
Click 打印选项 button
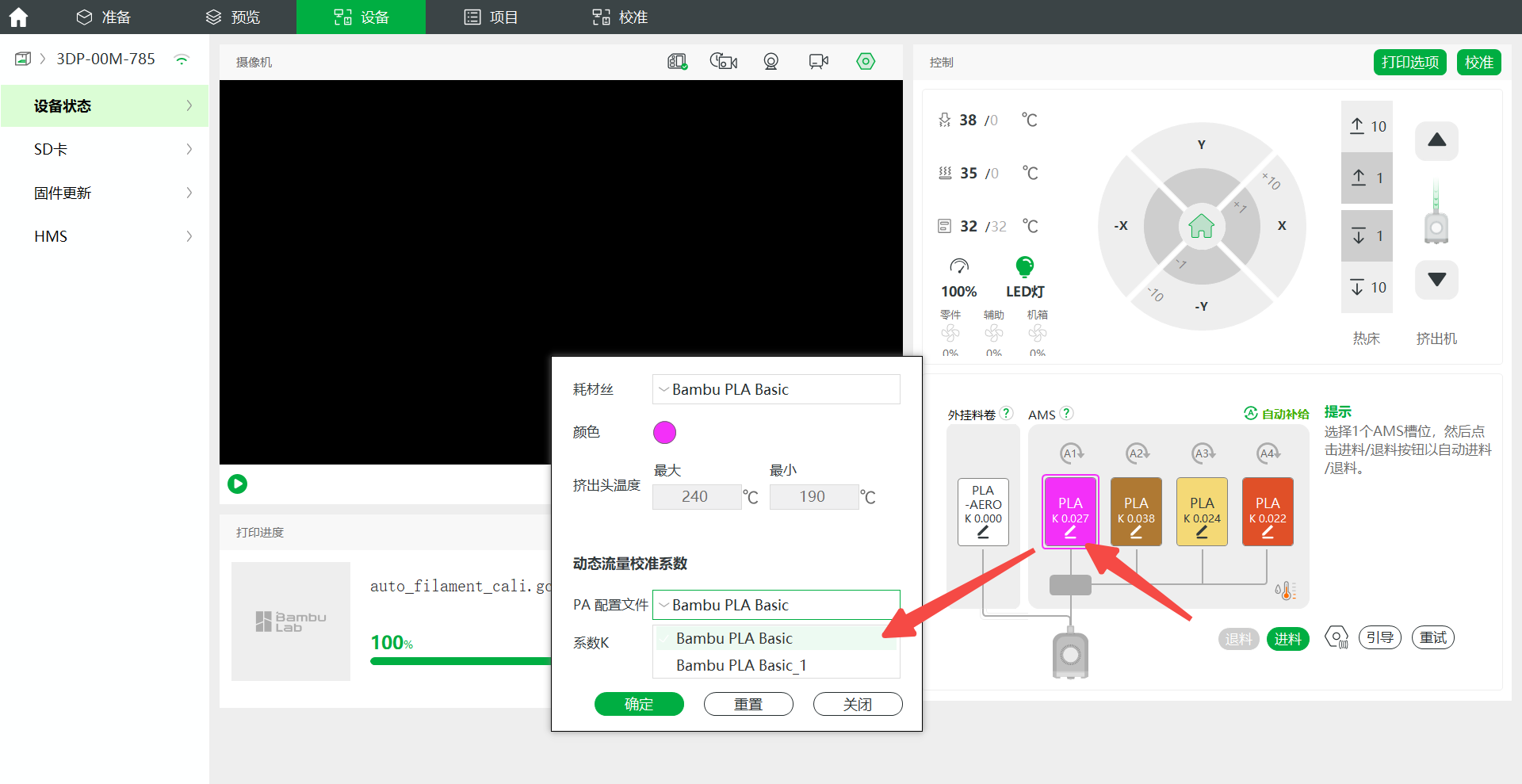[1410, 62]
